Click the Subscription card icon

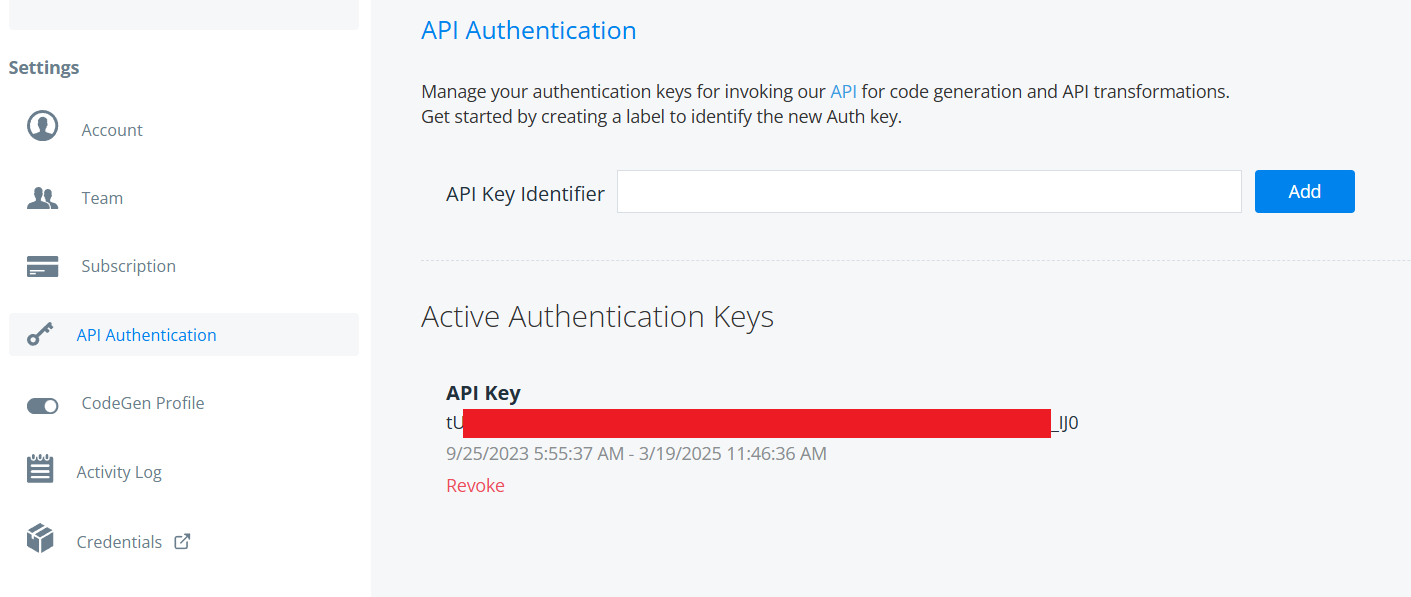pyautogui.click(x=42, y=266)
